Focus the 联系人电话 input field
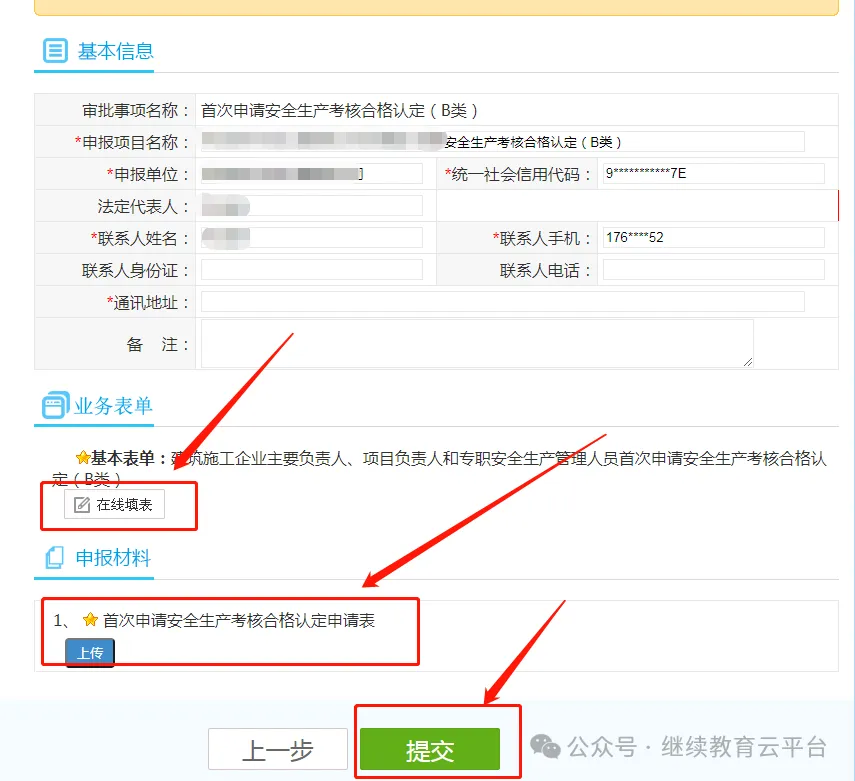This screenshot has height=781, width=855. click(x=714, y=270)
